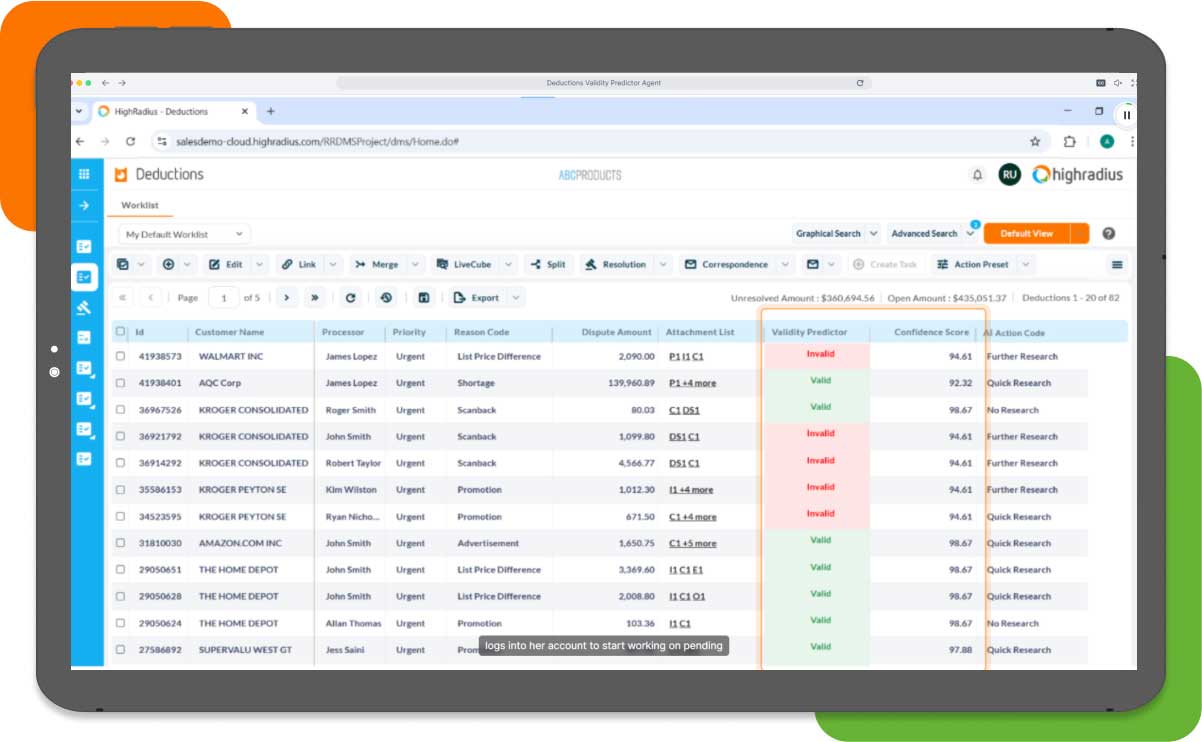Open a new browser tab

pos(270,112)
